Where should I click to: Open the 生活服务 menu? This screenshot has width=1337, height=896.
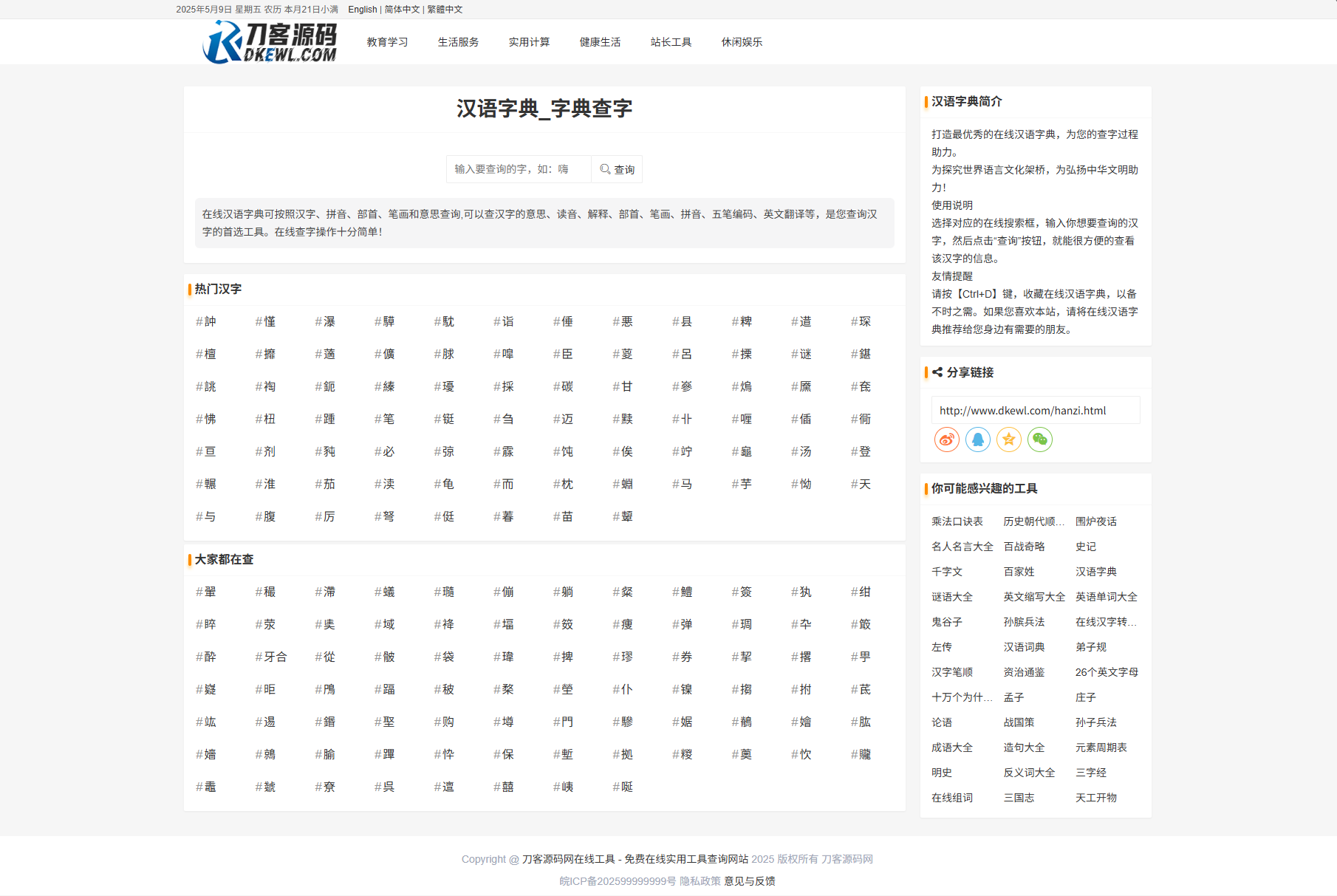pos(457,42)
